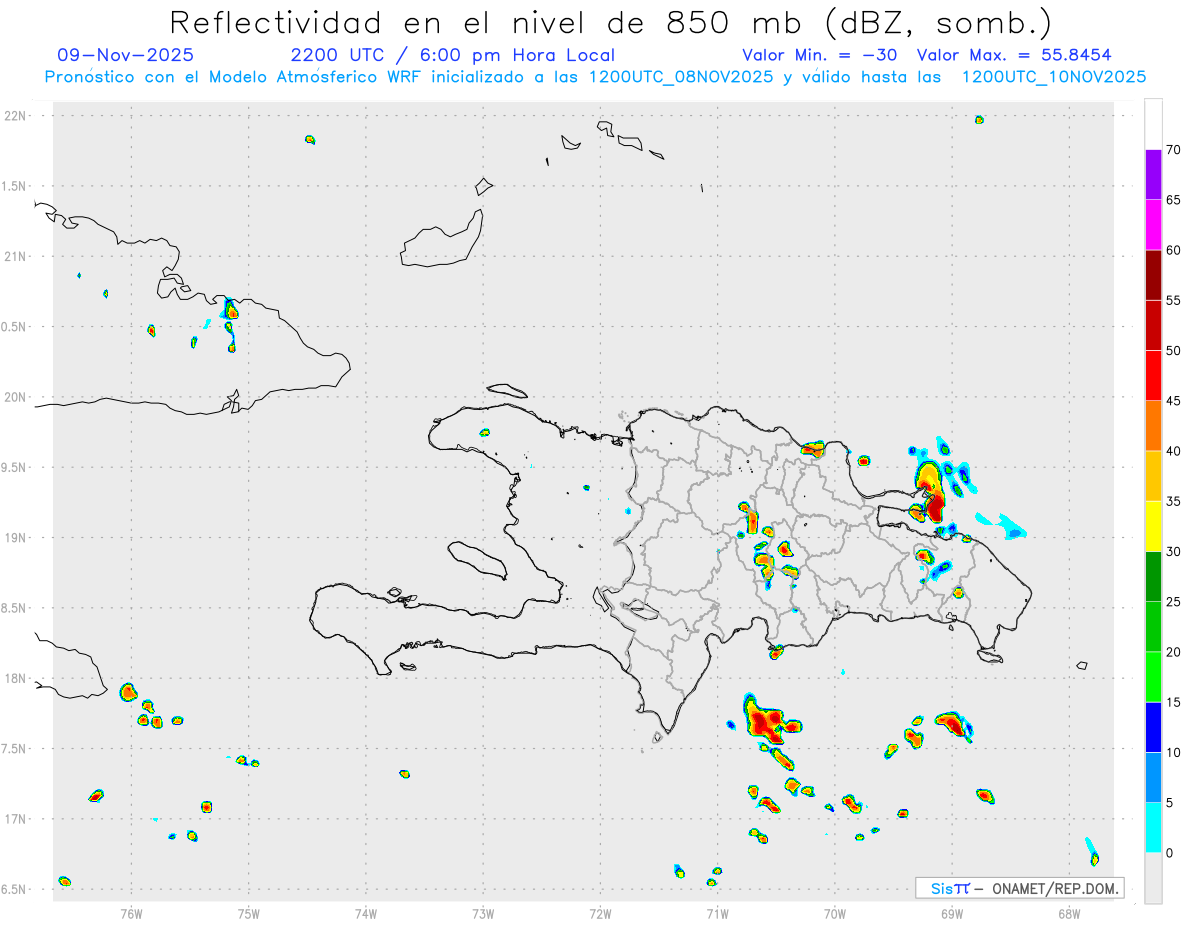Click 'Valor Max. = 55.8454' text
1200x927 pixels.
pyautogui.click(x=1014, y=55)
